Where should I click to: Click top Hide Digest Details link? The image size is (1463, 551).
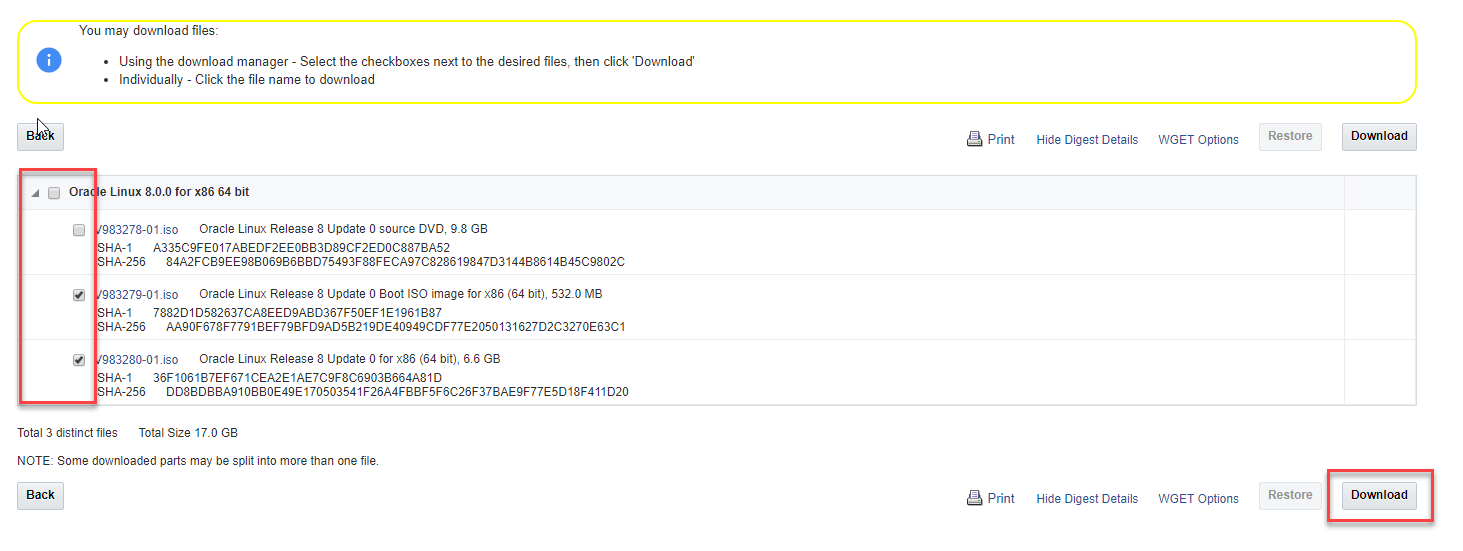(1087, 140)
